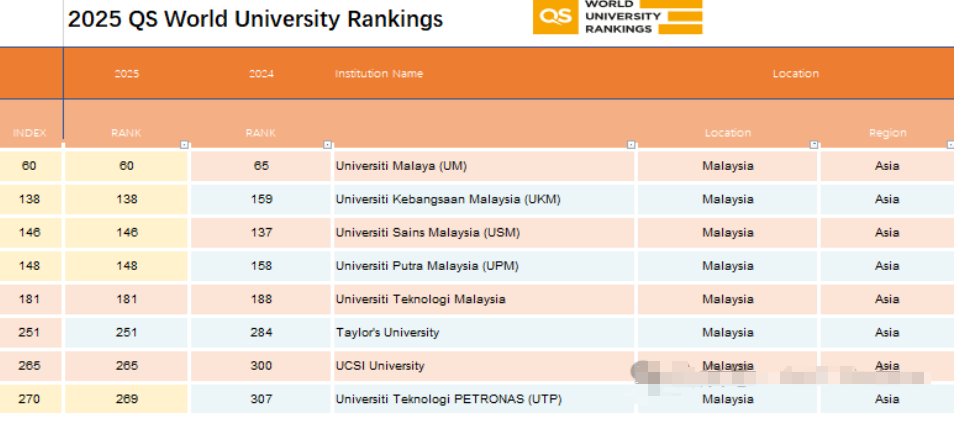The image size is (954, 422).
Task: Click the Institution Name header cell
Action: click(378, 73)
